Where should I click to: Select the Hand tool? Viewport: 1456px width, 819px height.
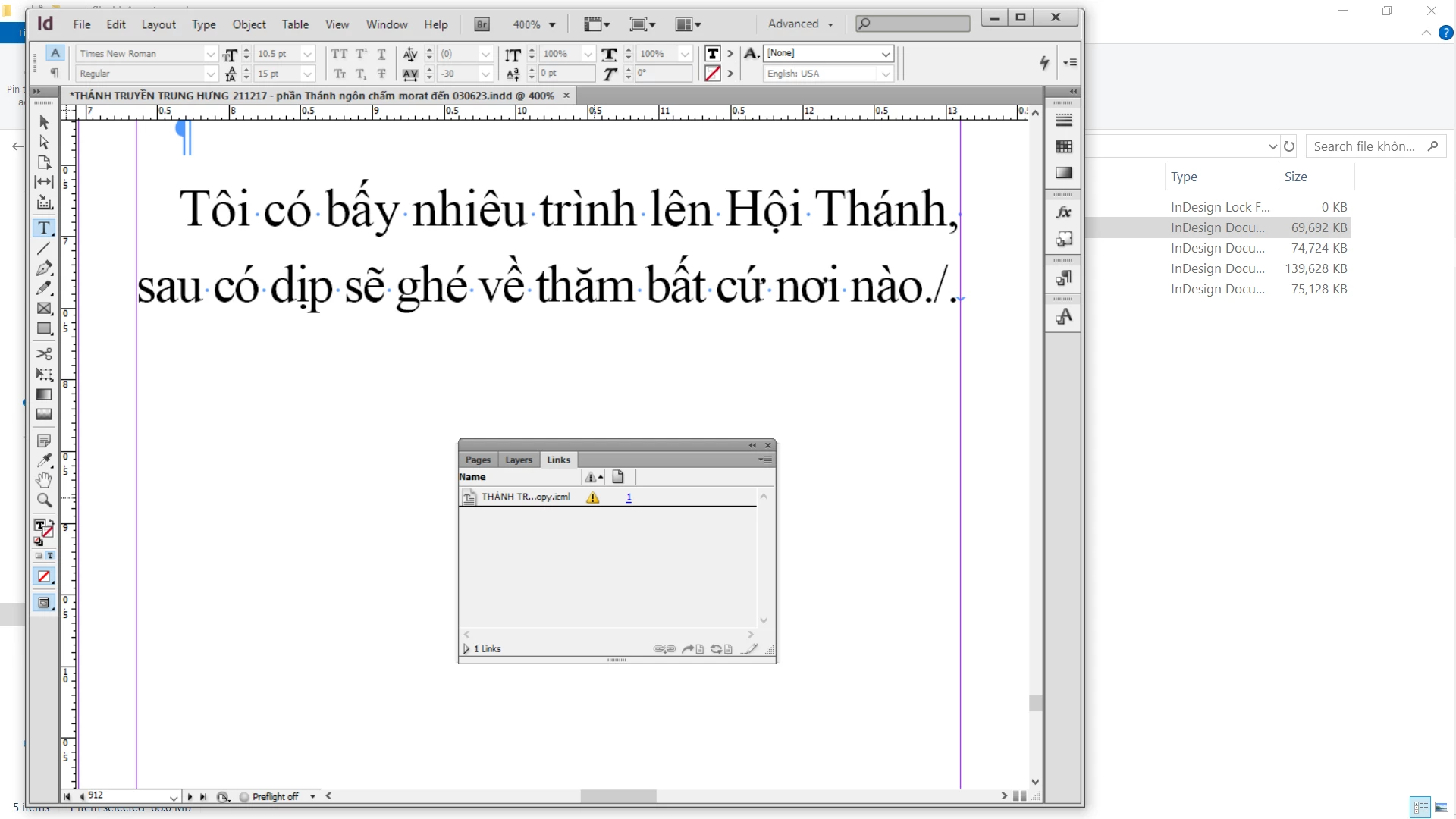[x=44, y=480]
